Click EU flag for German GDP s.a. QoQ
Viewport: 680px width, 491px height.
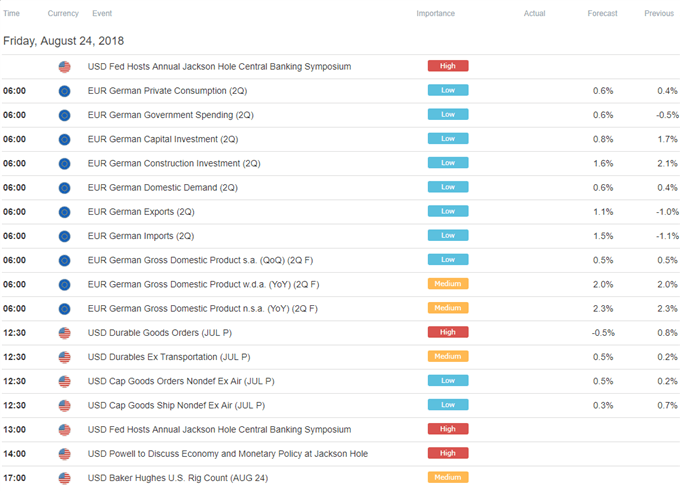point(65,261)
